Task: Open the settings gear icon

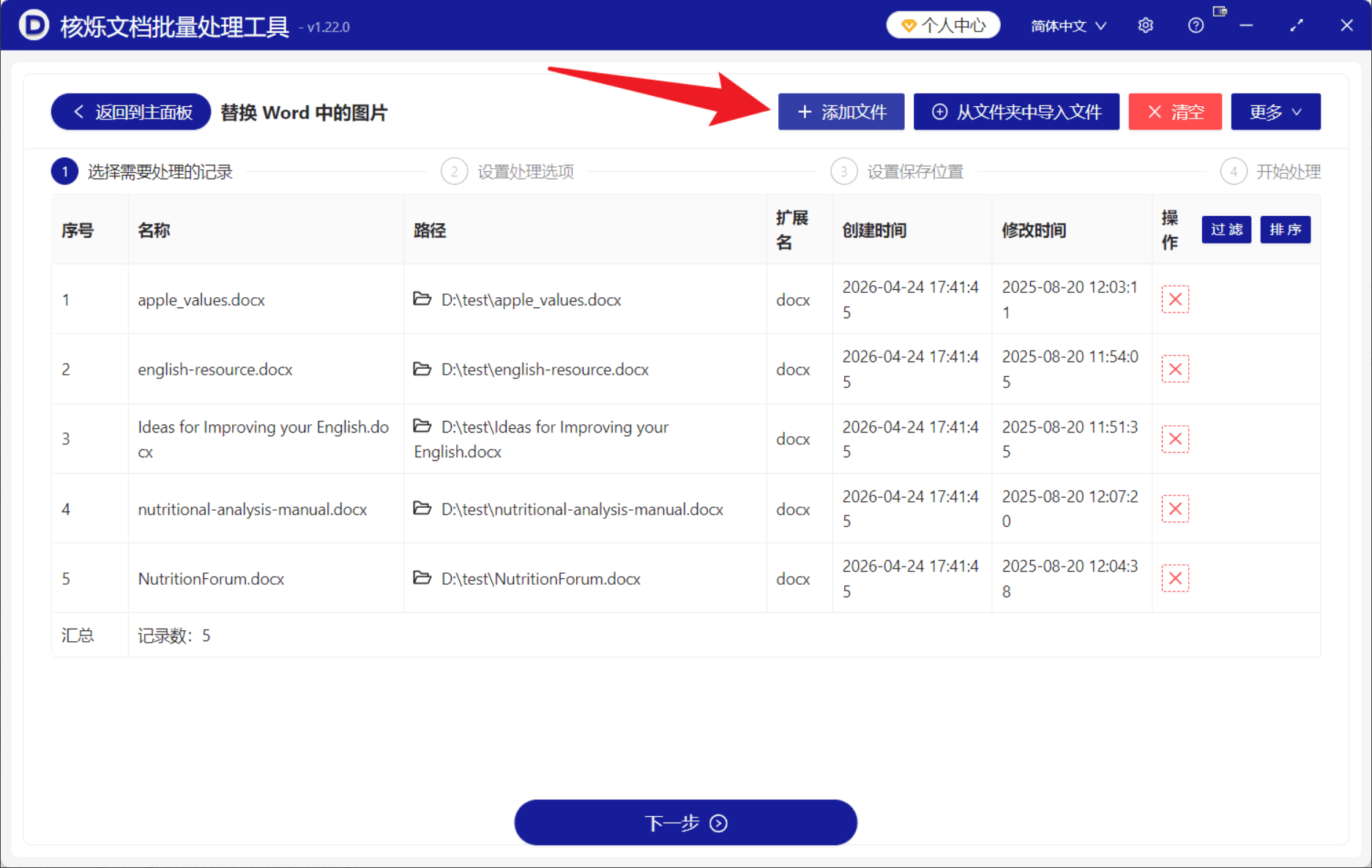Action: click(x=1144, y=24)
